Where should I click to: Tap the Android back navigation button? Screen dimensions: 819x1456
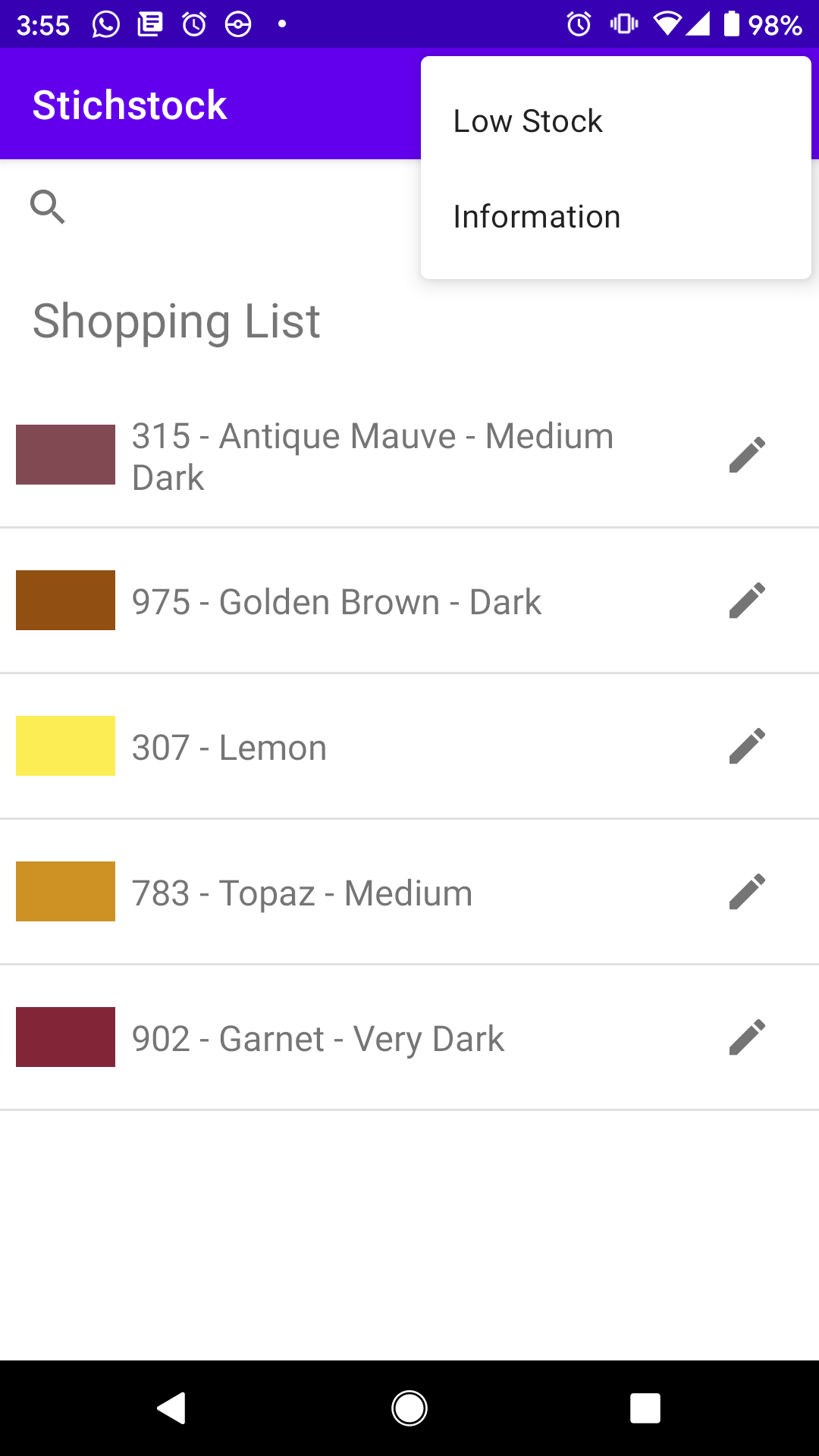click(x=171, y=1408)
